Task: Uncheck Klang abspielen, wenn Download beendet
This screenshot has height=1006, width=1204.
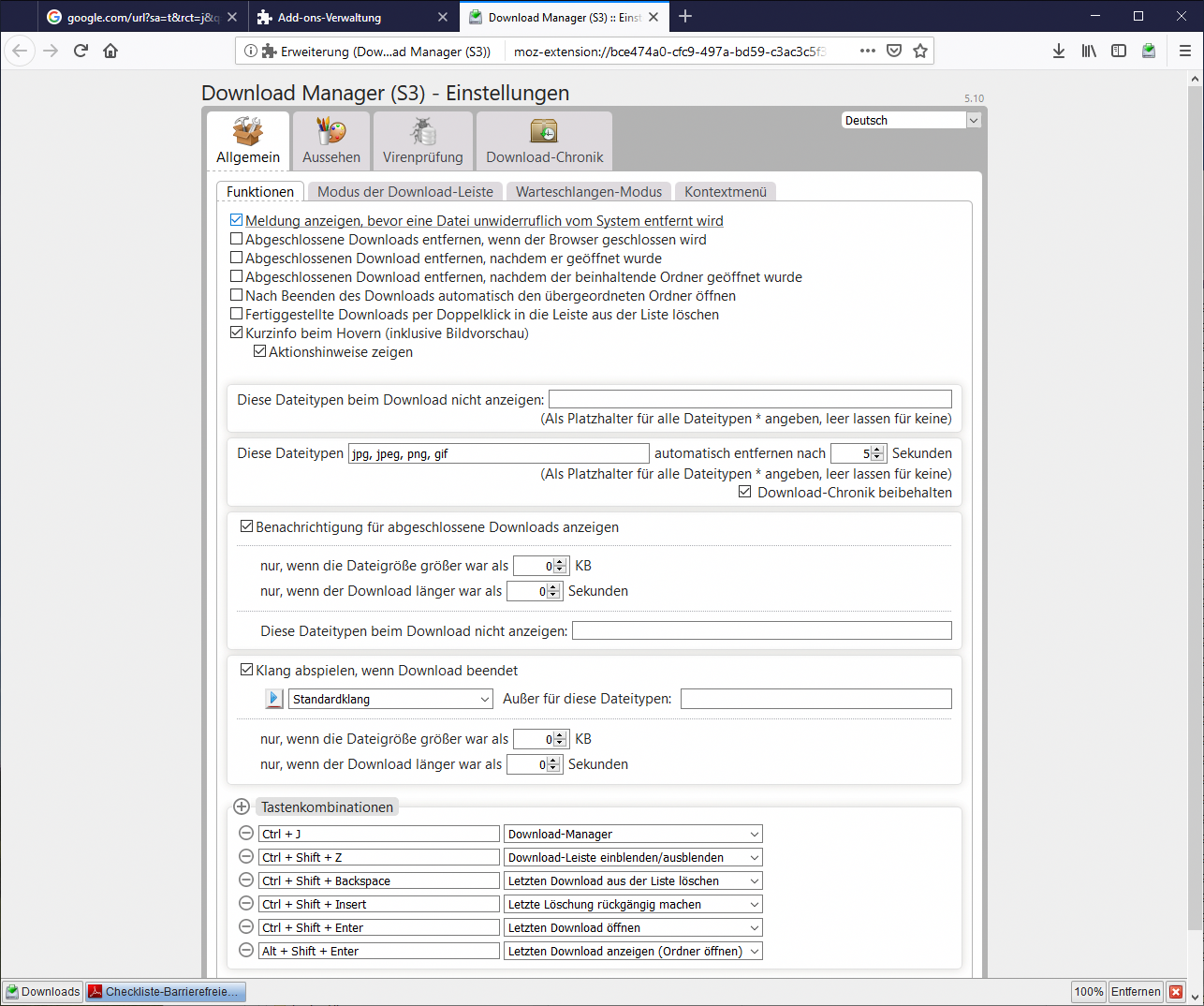Action: [x=247, y=670]
